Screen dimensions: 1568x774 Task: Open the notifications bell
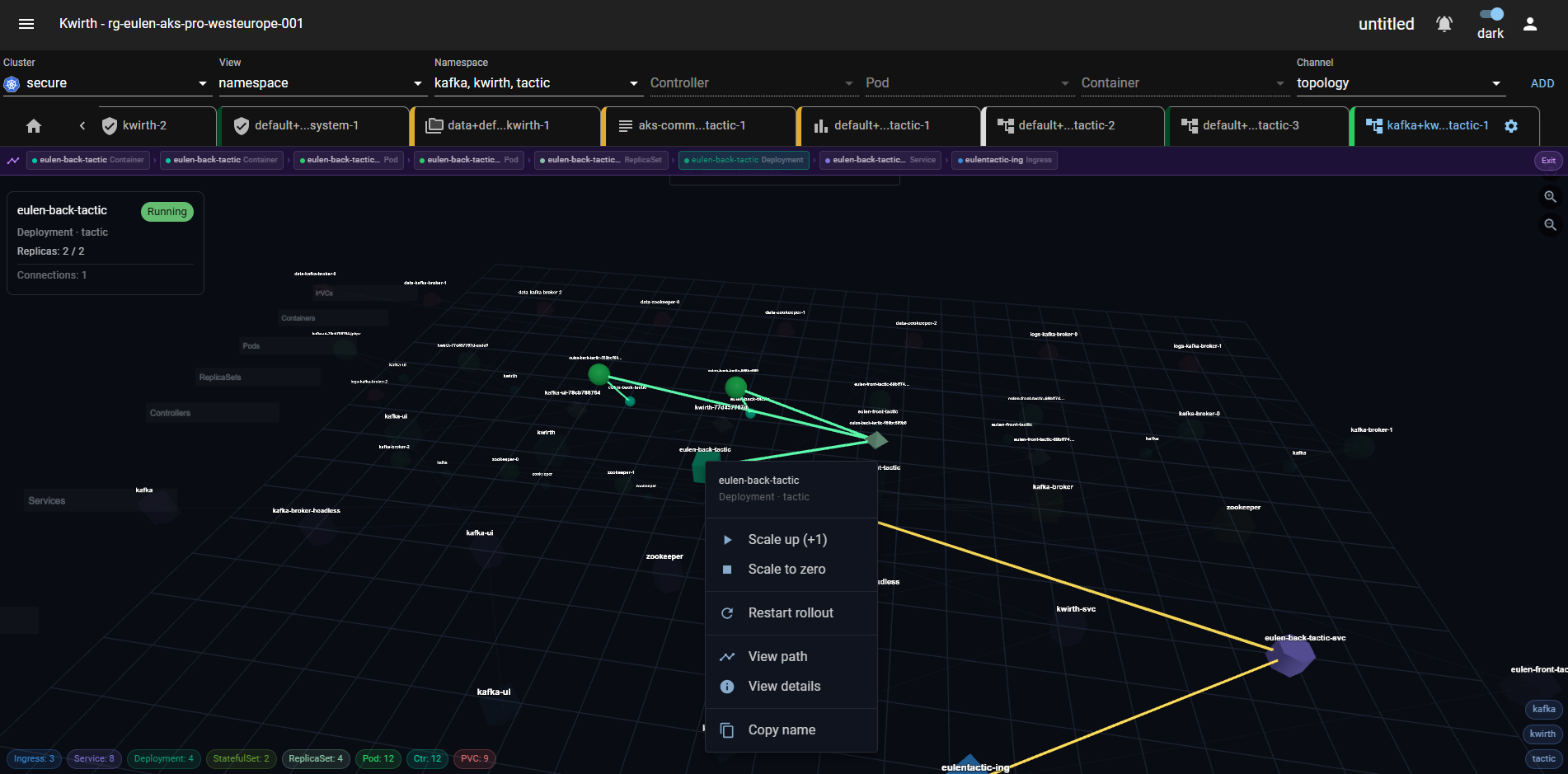[1444, 24]
